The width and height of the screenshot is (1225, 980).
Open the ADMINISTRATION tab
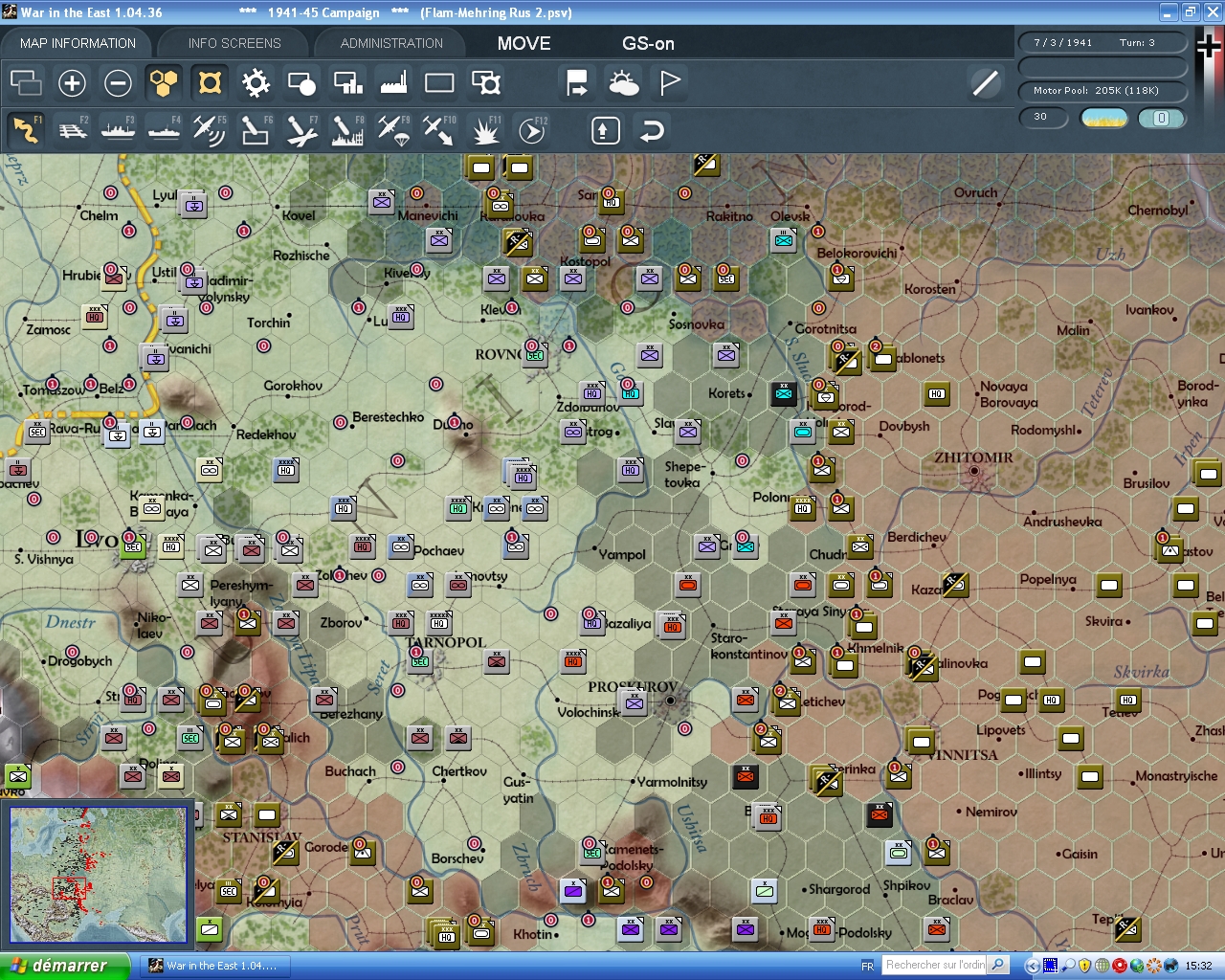pyautogui.click(x=391, y=43)
